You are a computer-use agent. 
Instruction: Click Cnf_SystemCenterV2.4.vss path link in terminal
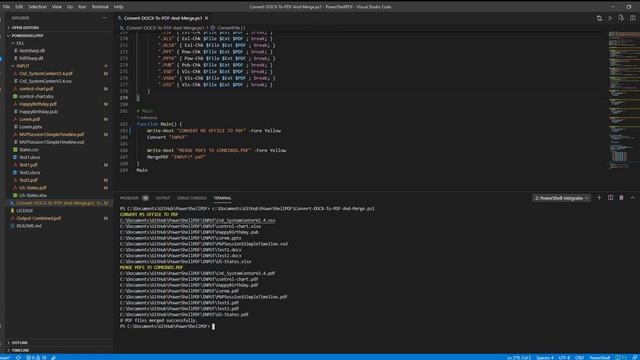pos(198,220)
